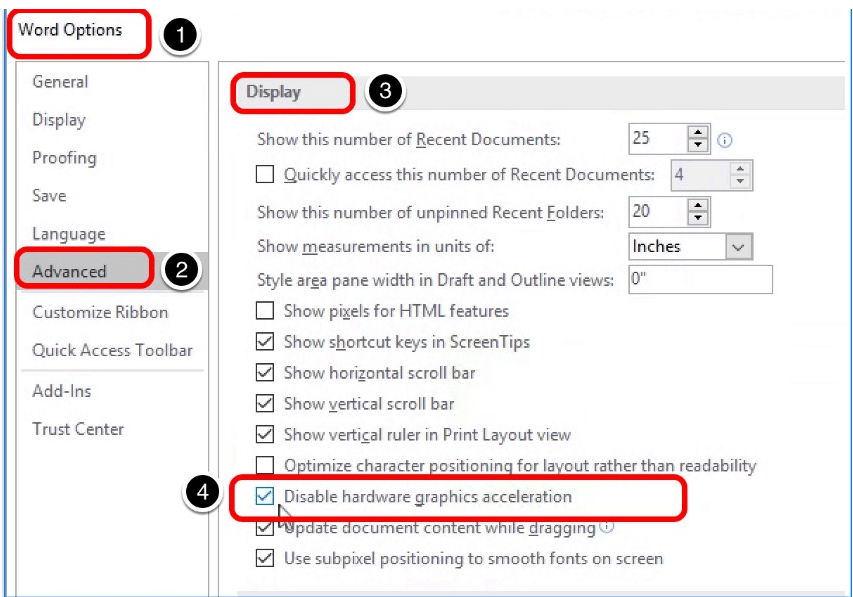This screenshot has height=597, width=853.
Task: Uncheck Show shortcut keys in ScreenTips
Action: pos(265,342)
